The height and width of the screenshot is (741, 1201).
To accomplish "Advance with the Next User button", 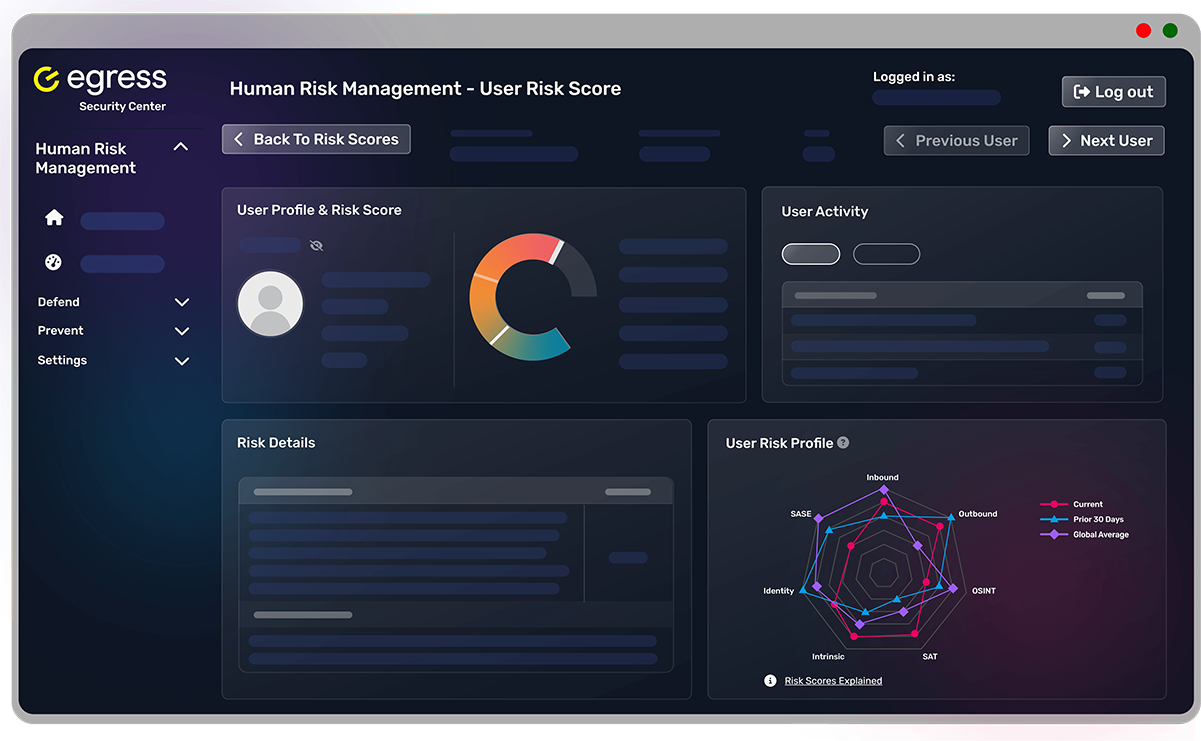I will [x=1106, y=140].
